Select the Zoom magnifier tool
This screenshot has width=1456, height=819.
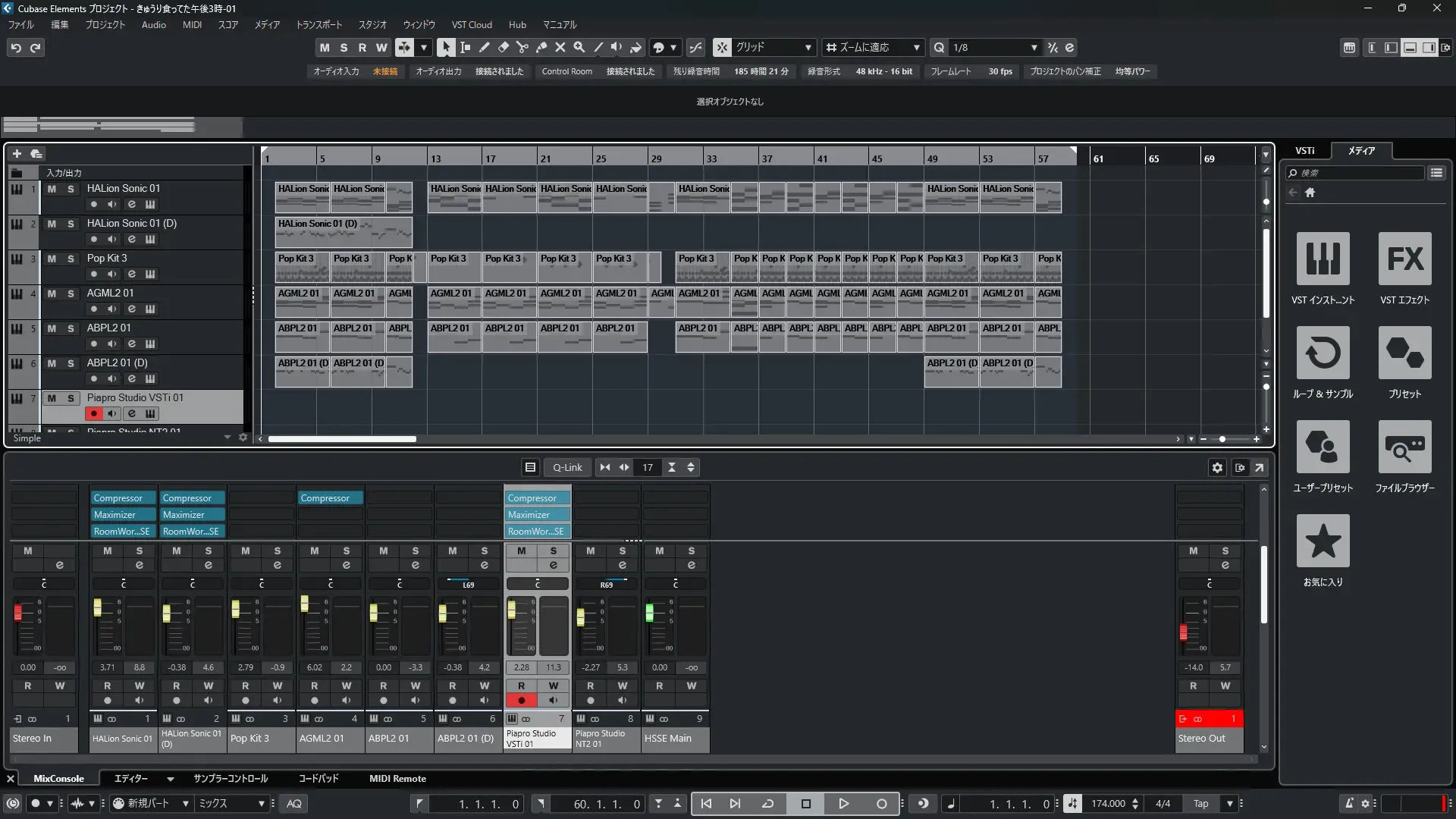579,47
